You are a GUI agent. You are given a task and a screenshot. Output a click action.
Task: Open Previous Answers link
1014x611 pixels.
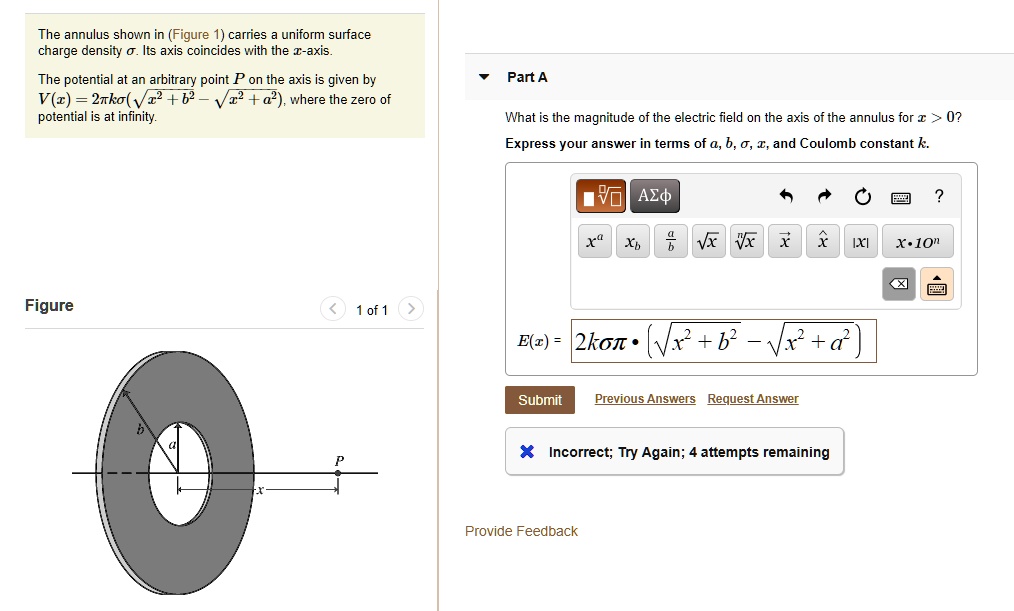point(645,399)
